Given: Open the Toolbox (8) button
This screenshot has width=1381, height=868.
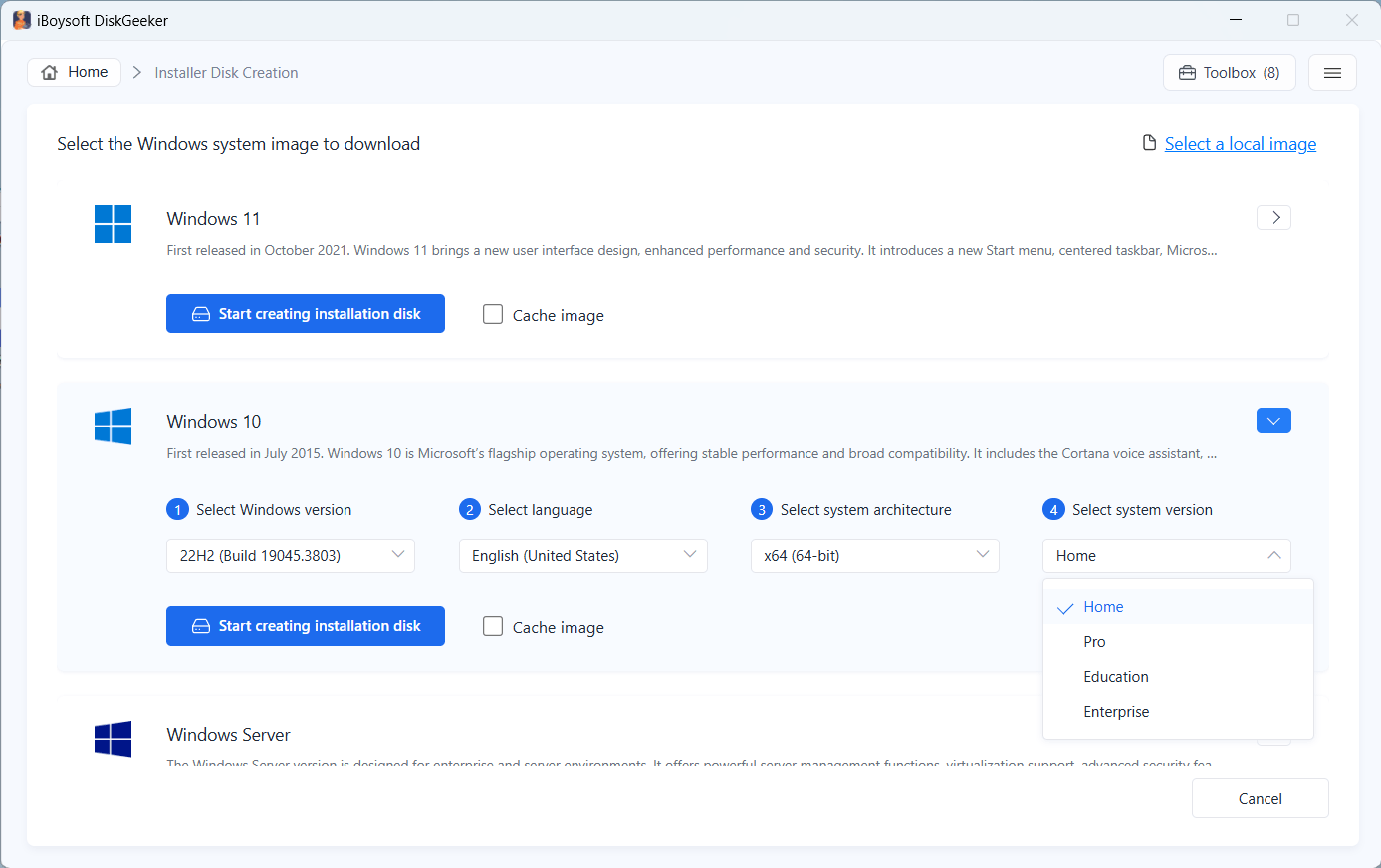Looking at the screenshot, I should click(1230, 73).
